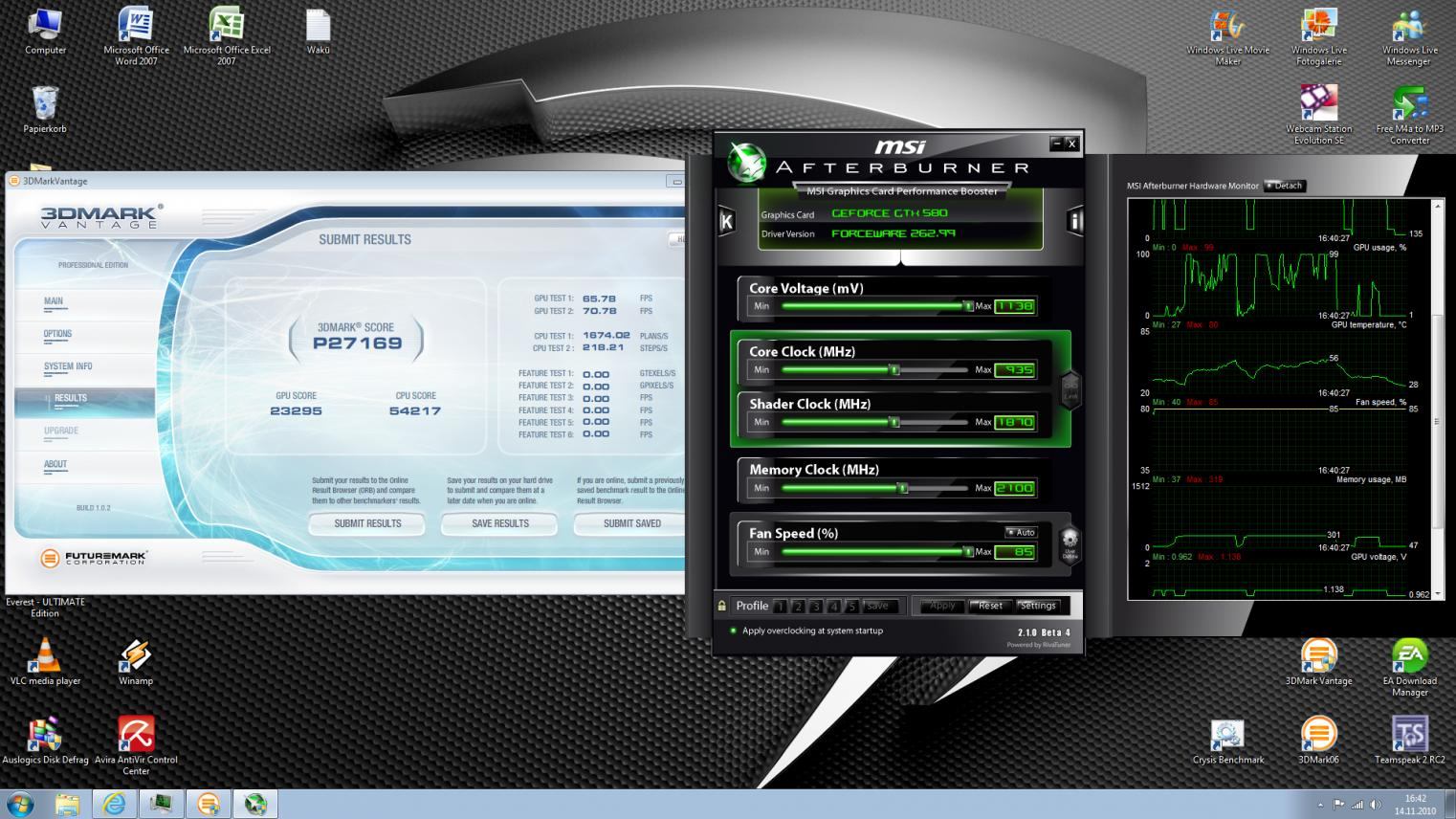Viewport: 1456px width, 819px height.
Task: Open Windows Live Fotogalerie shortcut
Action: click(1318, 38)
